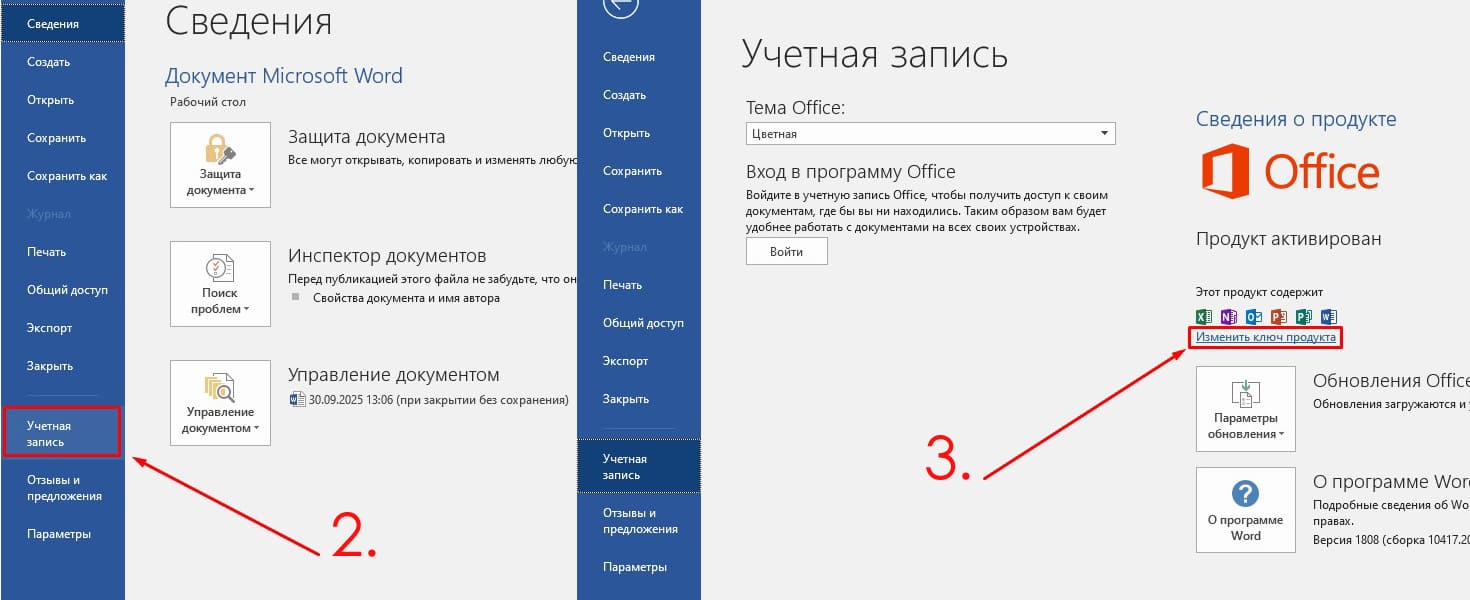Click the OneNote icon under 'Этот продукт содержит'
The width and height of the screenshot is (1470, 600).
1227,316
